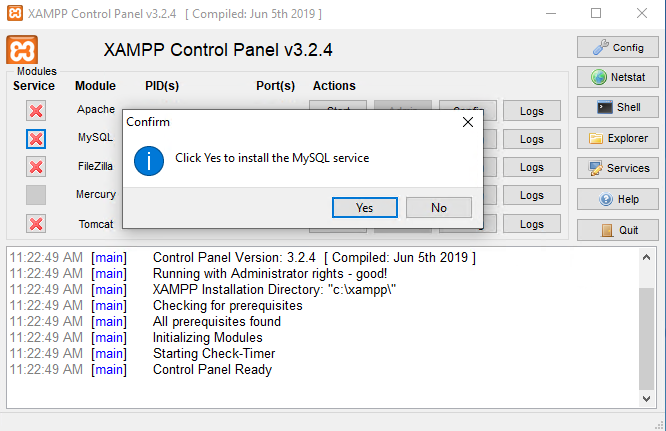The width and height of the screenshot is (666, 431).
Task: Click the Quit door button
Action: [617, 229]
